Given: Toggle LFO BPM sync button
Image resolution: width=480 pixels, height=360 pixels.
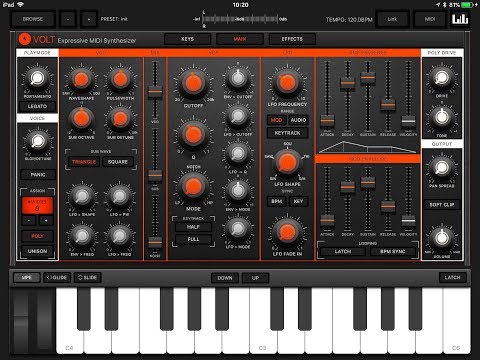Looking at the screenshot, I should pyautogui.click(x=277, y=201).
